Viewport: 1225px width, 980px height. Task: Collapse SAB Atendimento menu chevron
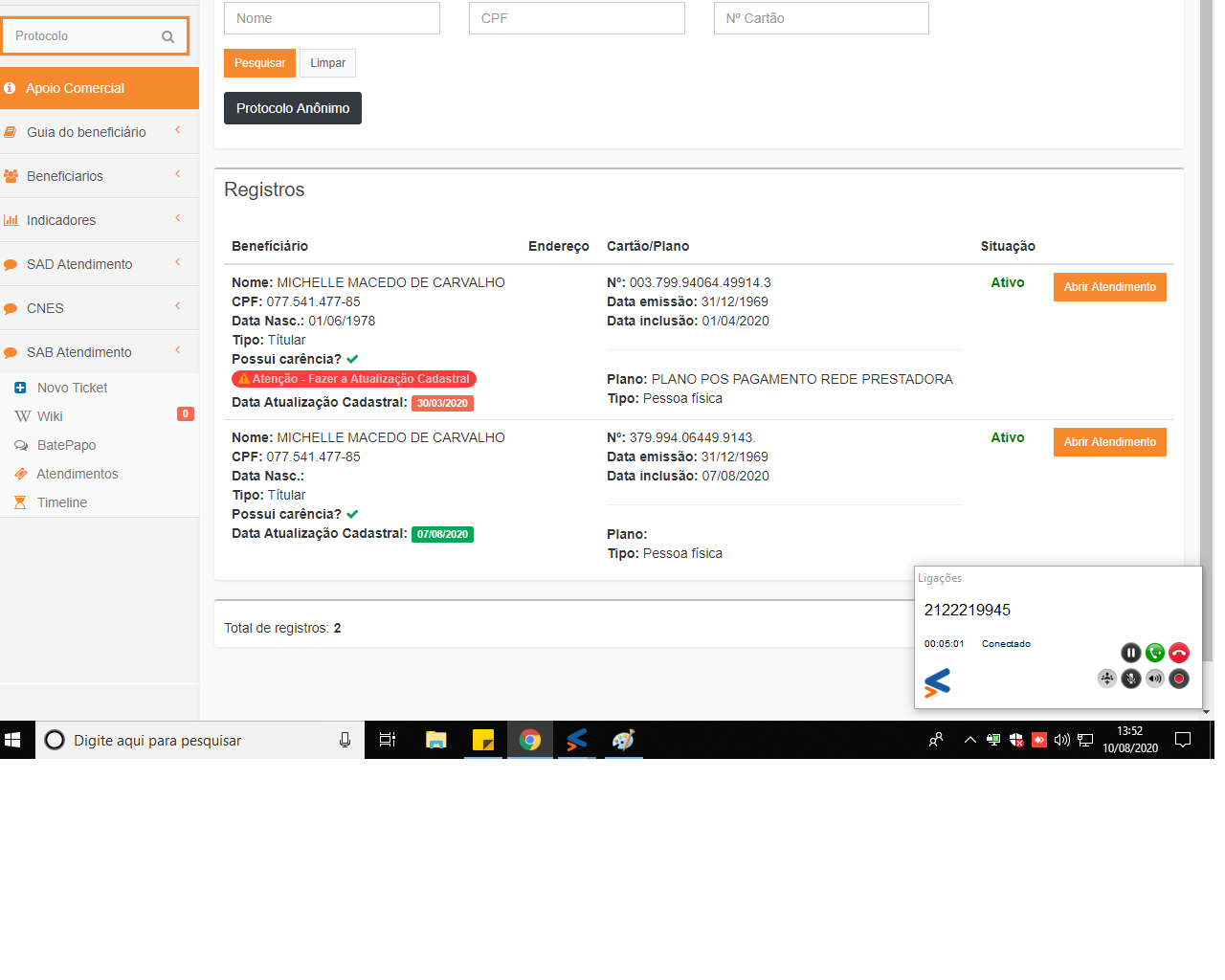click(x=178, y=350)
